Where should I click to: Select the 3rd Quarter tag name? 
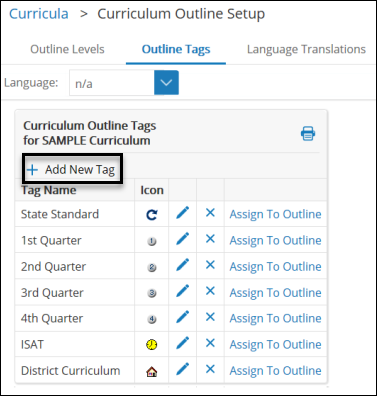tap(52, 293)
